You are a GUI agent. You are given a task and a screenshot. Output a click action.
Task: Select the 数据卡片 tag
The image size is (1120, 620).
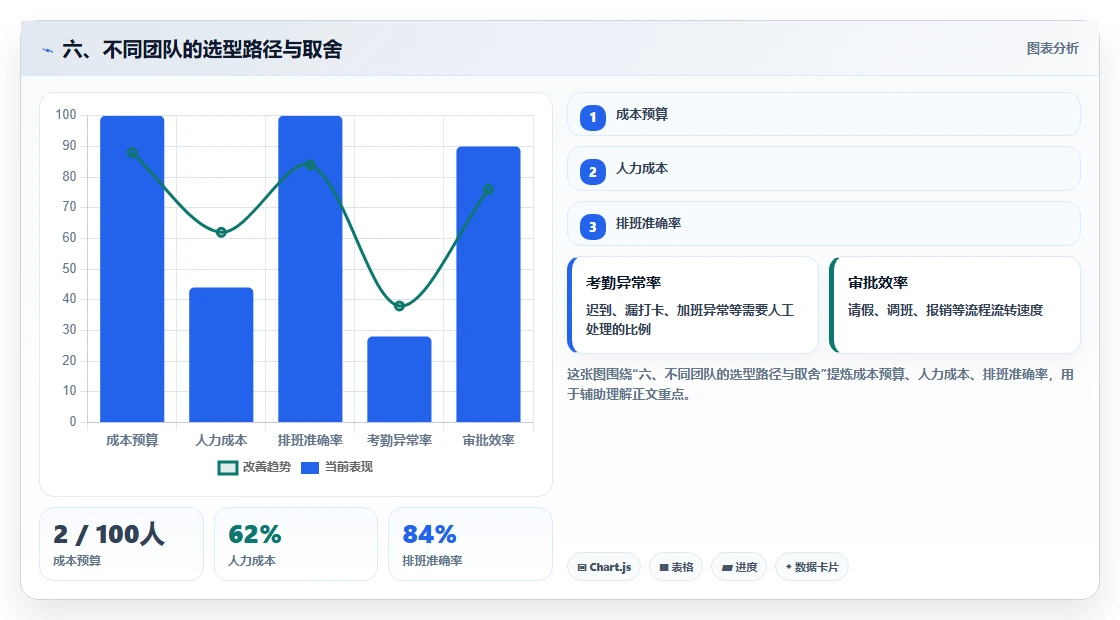811,566
